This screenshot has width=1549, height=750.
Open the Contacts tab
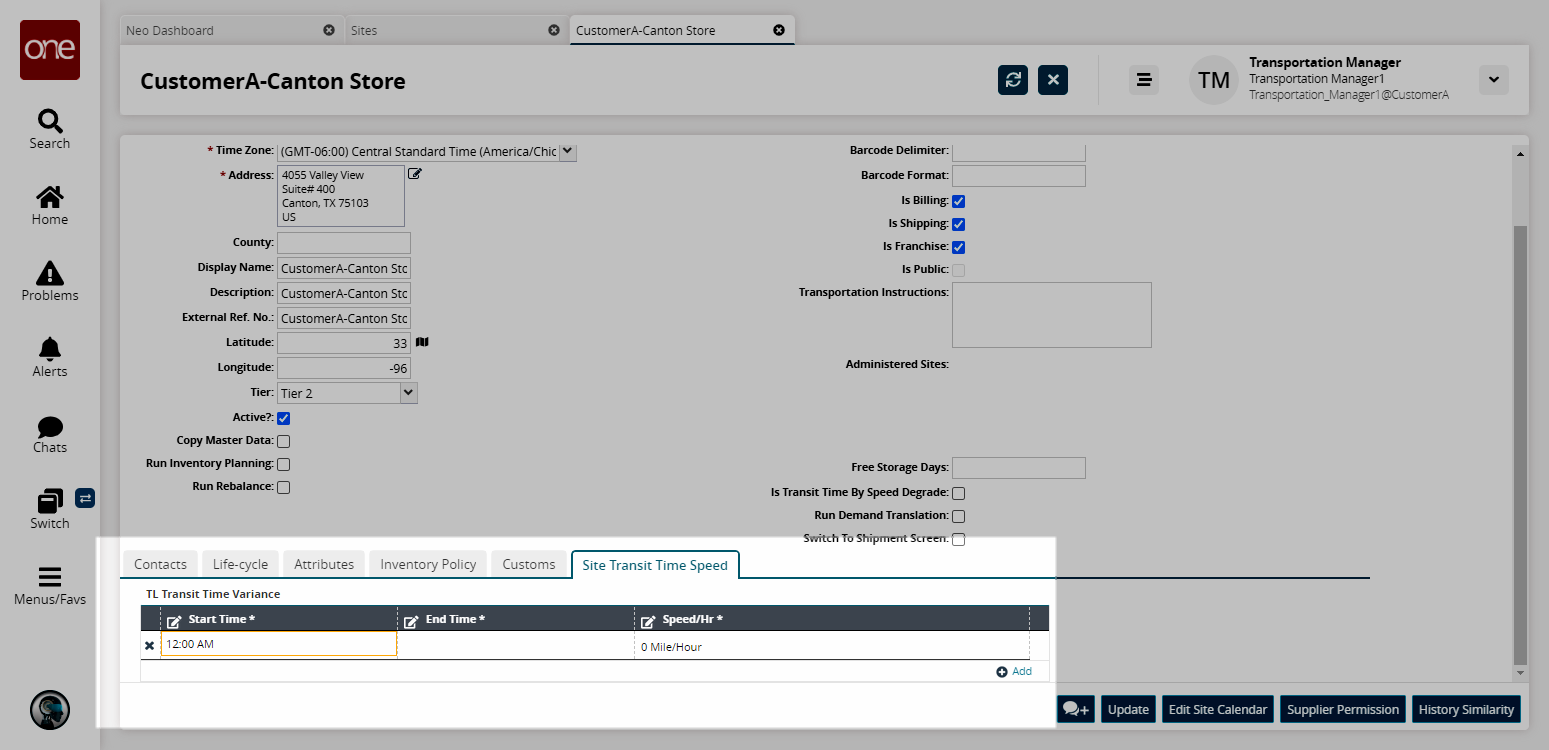point(160,564)
